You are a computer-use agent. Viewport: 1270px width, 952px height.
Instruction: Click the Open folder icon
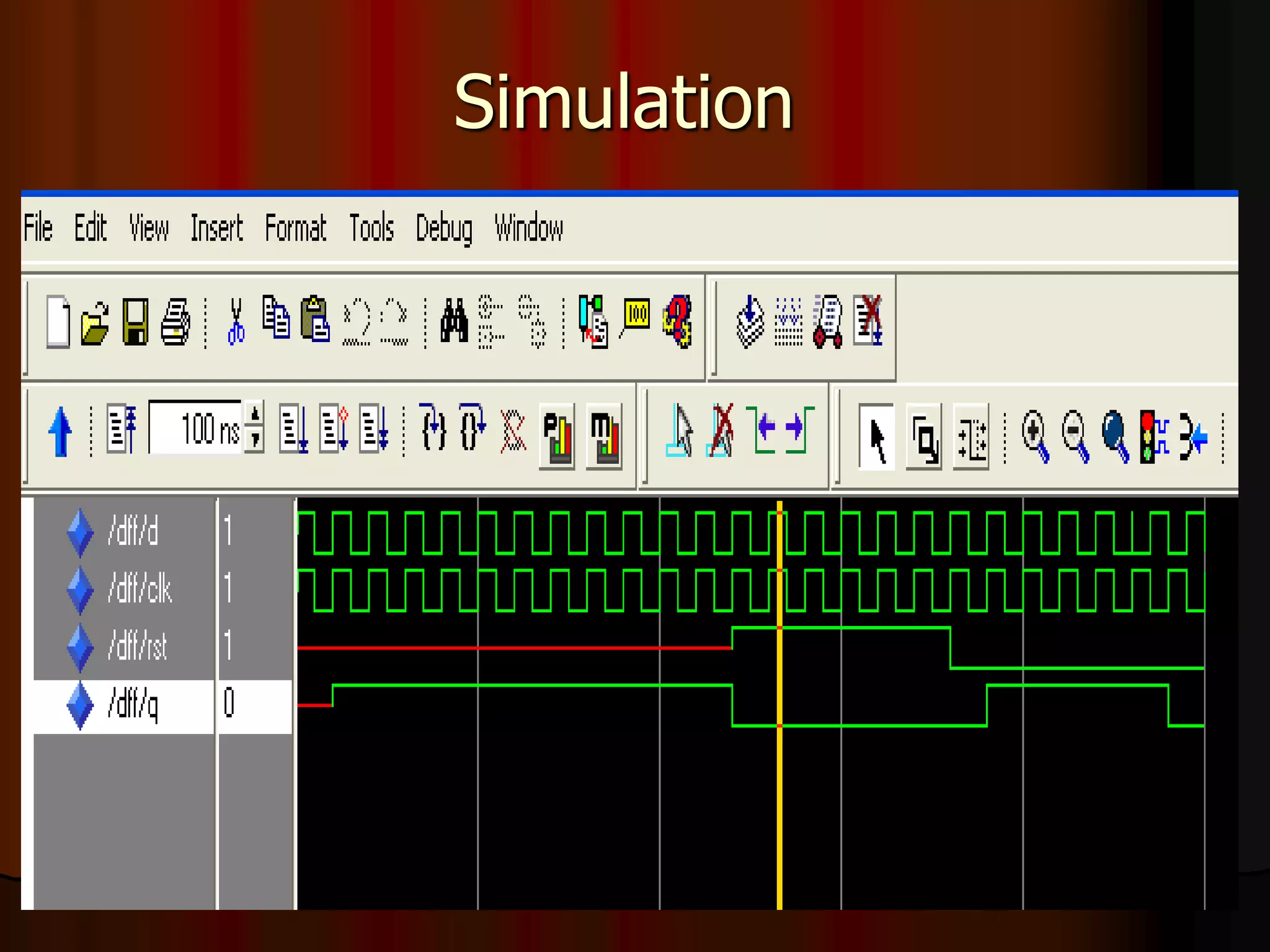point(95,323)
